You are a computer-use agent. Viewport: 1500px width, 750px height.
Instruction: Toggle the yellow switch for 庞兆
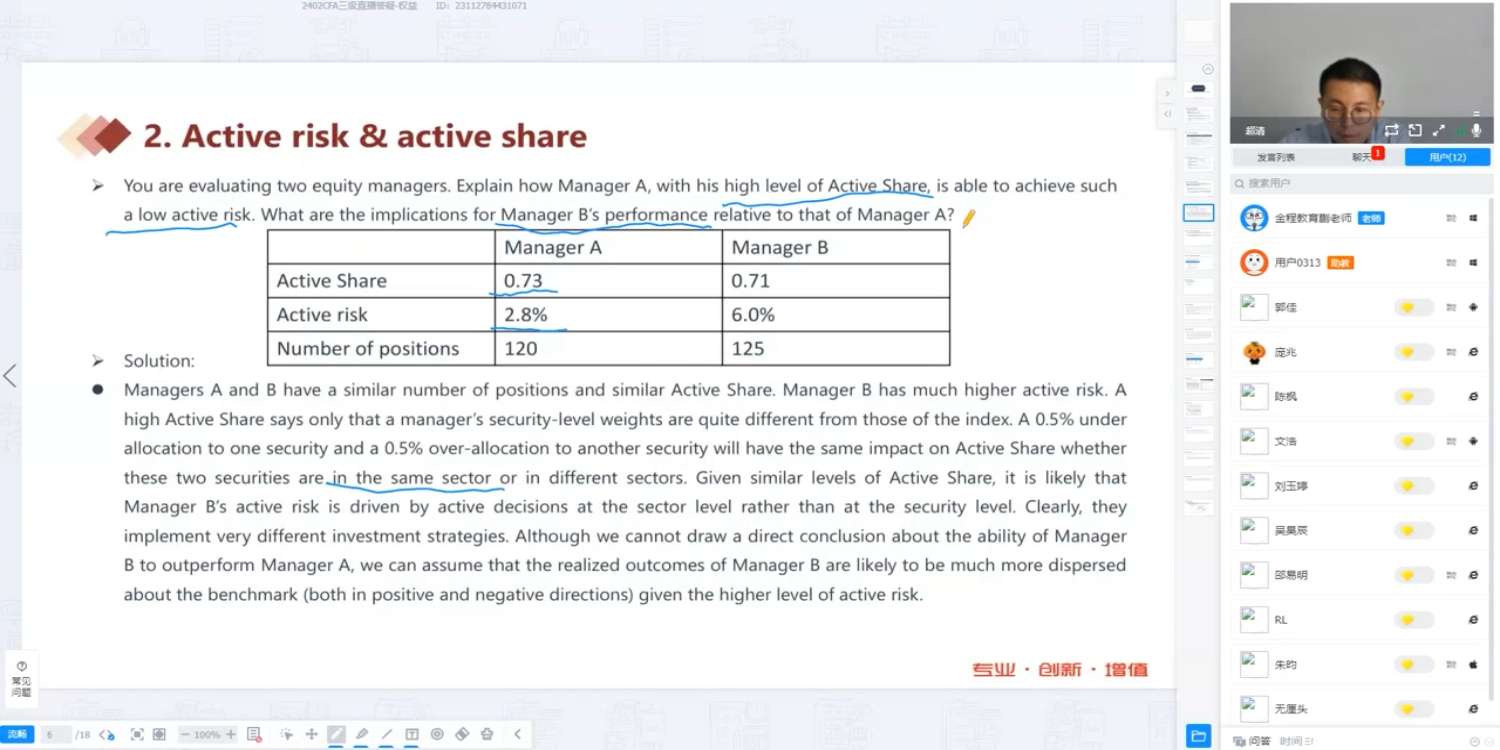pyautogui.click(x=1413, y=352)
